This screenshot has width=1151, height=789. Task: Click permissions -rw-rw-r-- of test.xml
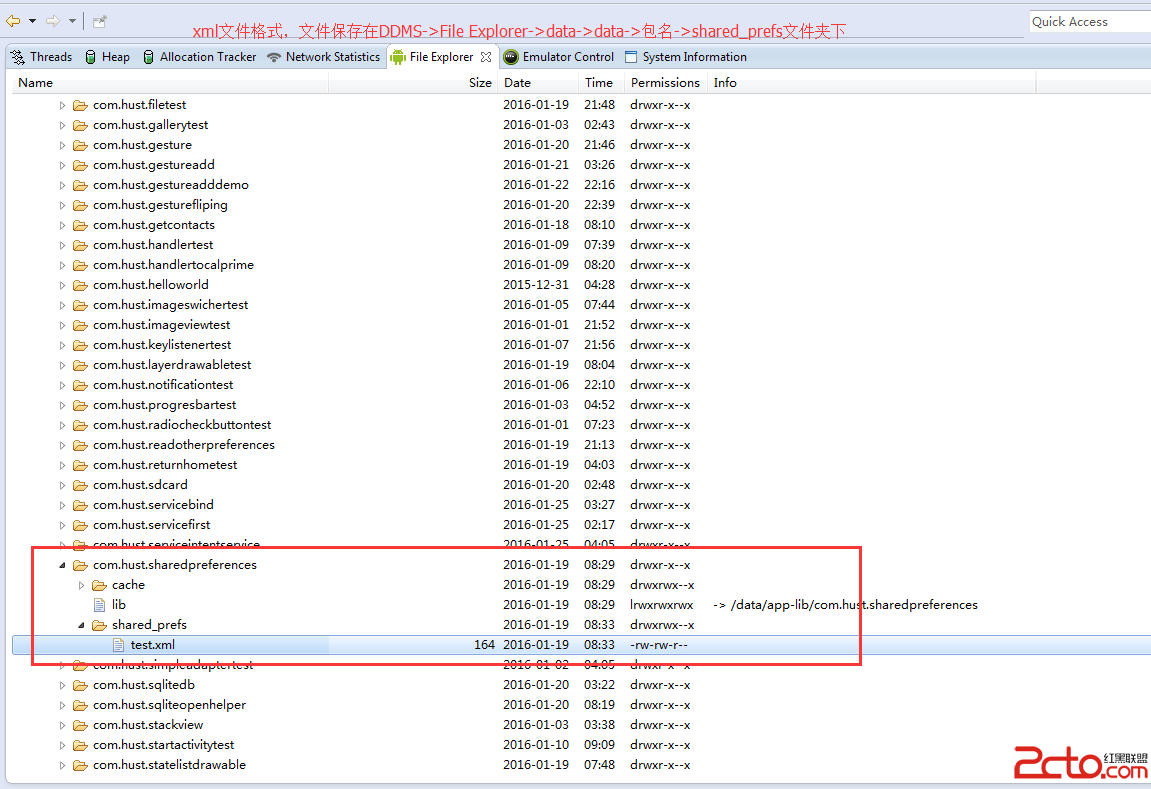pos(658,645)
